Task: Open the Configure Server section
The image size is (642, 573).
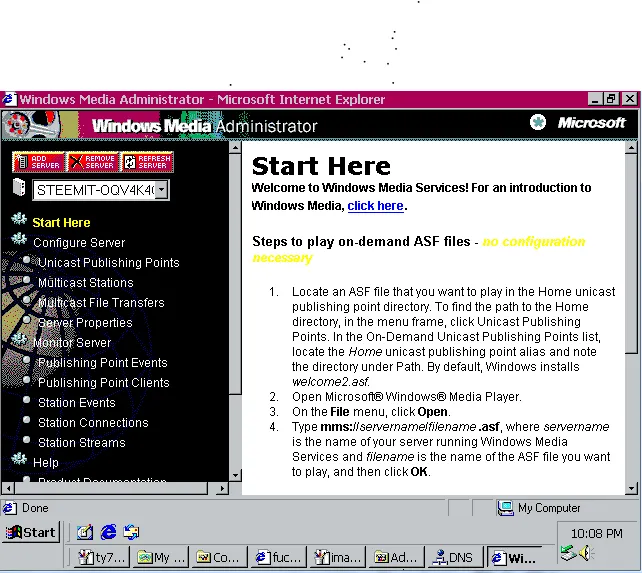Action: [79, 242]
